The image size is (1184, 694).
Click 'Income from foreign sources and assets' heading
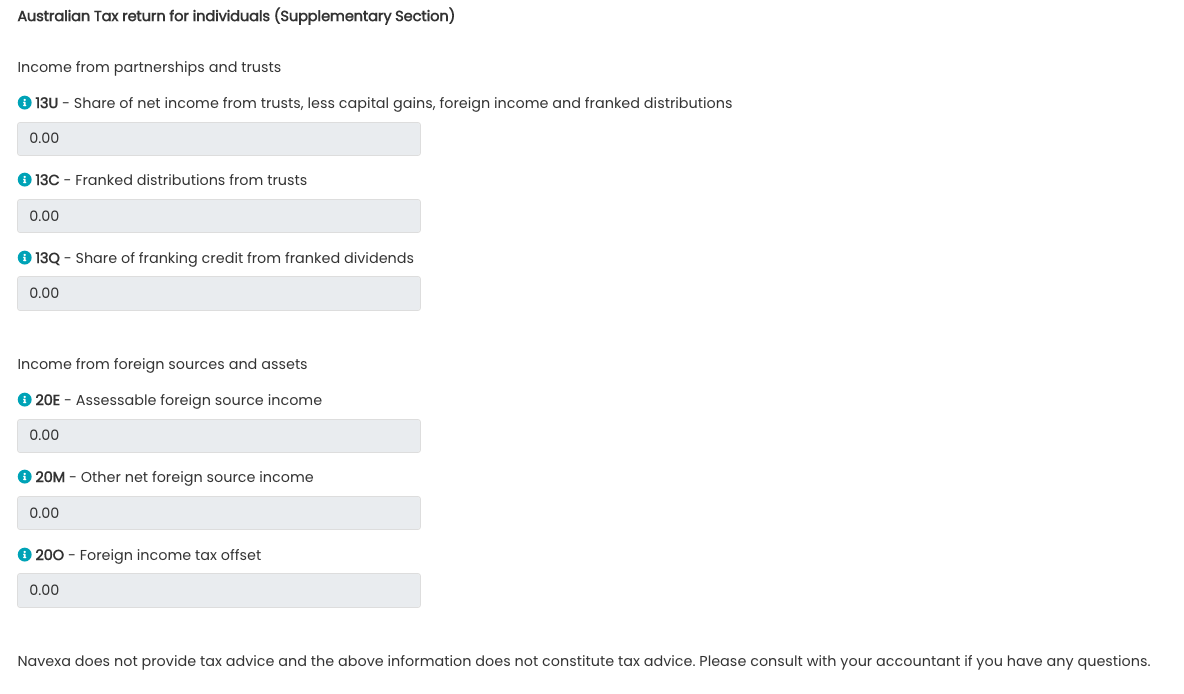tap(162, 364)
